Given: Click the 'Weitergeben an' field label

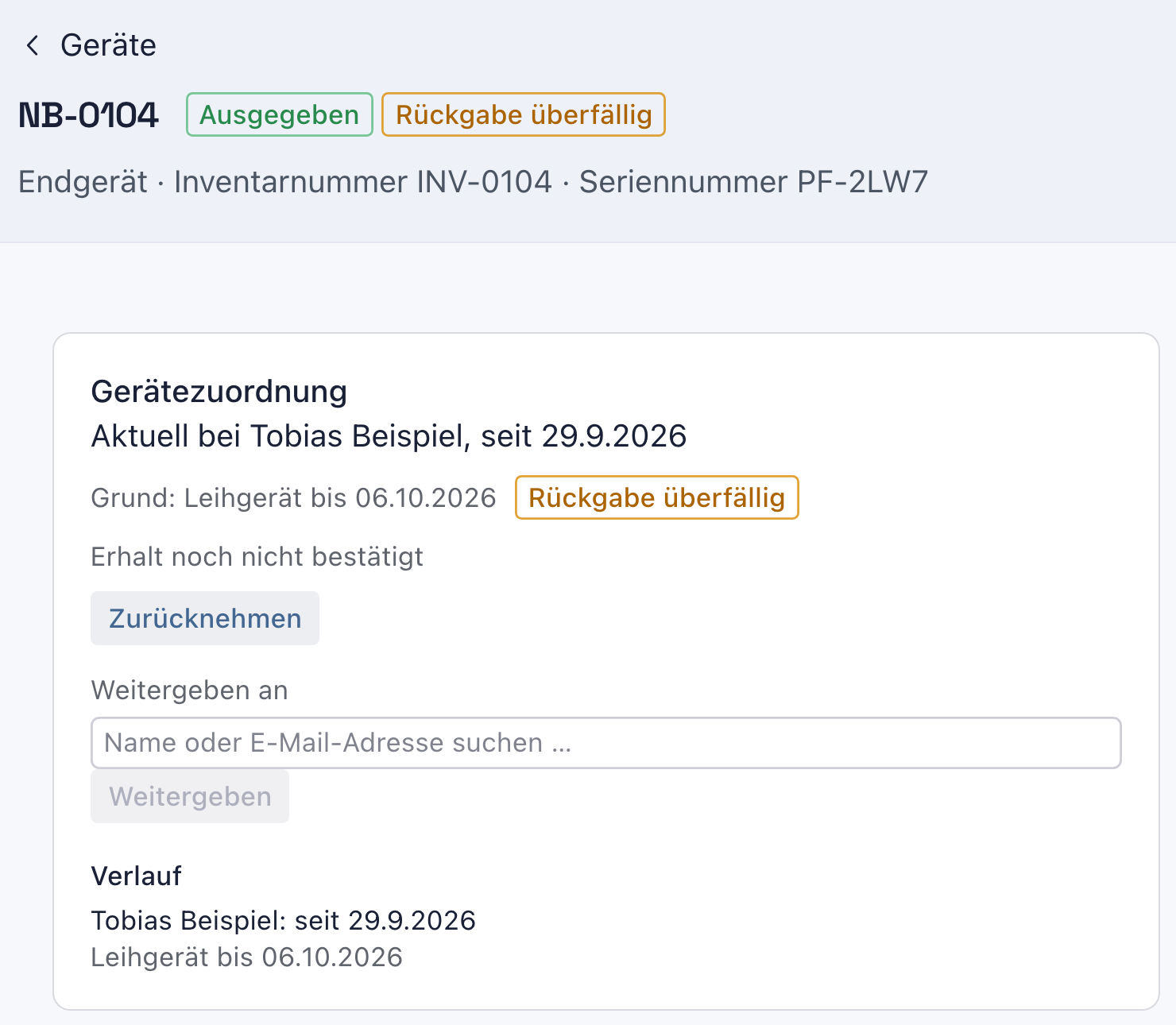Looking at the screenshot, I should click(x=190, y=690).
